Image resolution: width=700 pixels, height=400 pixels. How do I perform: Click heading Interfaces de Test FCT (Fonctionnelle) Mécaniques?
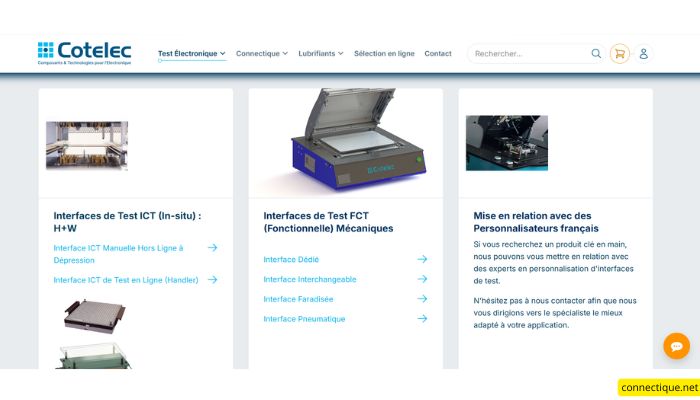328,222
